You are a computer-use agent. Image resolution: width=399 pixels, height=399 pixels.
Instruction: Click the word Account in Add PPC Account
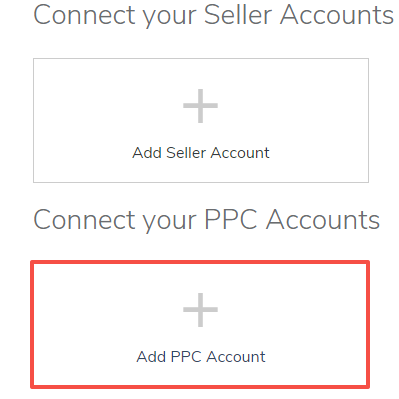click(236, 357)
